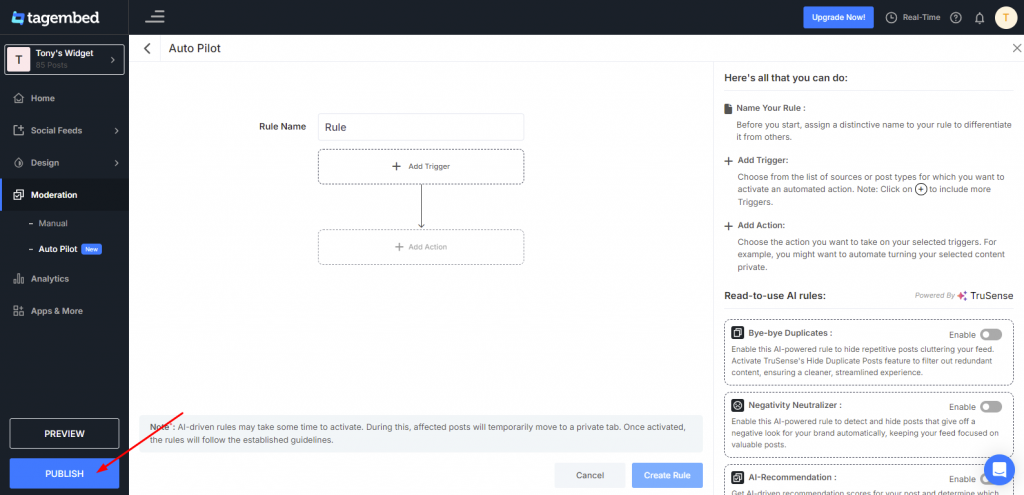Screen dimensions: 1024x495
Task: Expand the Design menu chevron
Action: (117, 163)
